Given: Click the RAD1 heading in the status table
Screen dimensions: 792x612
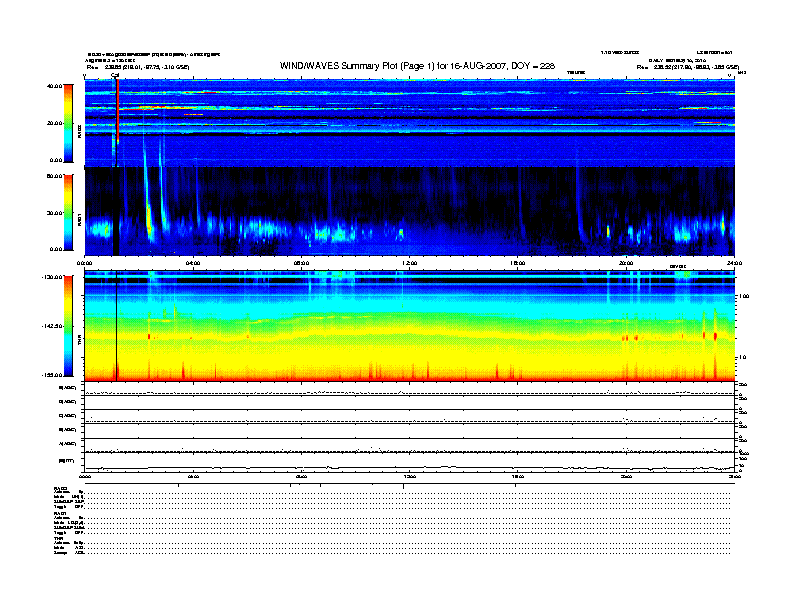Looking at the screenshot, I should (60, 514).
